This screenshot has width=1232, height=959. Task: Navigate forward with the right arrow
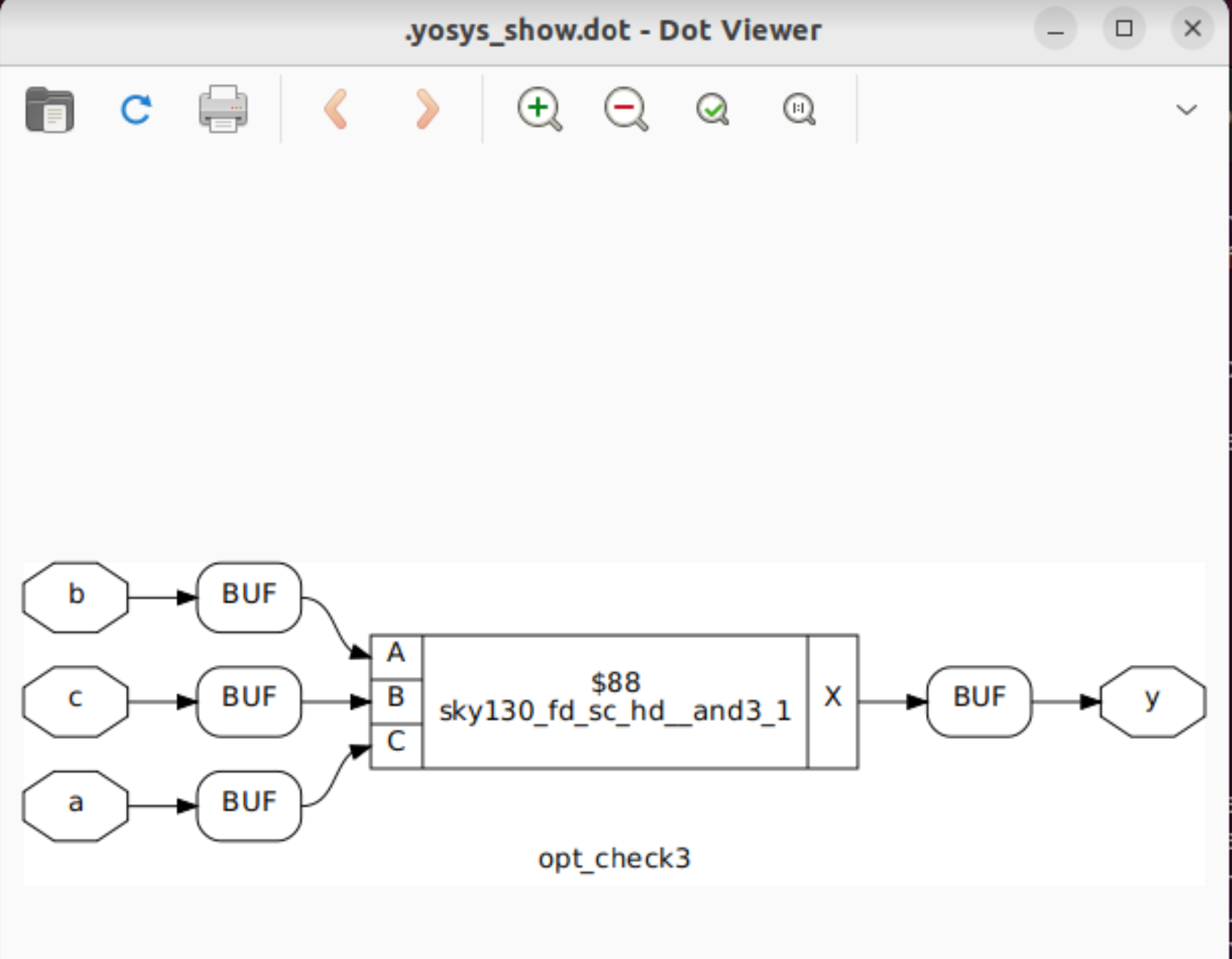pos(426,109)
